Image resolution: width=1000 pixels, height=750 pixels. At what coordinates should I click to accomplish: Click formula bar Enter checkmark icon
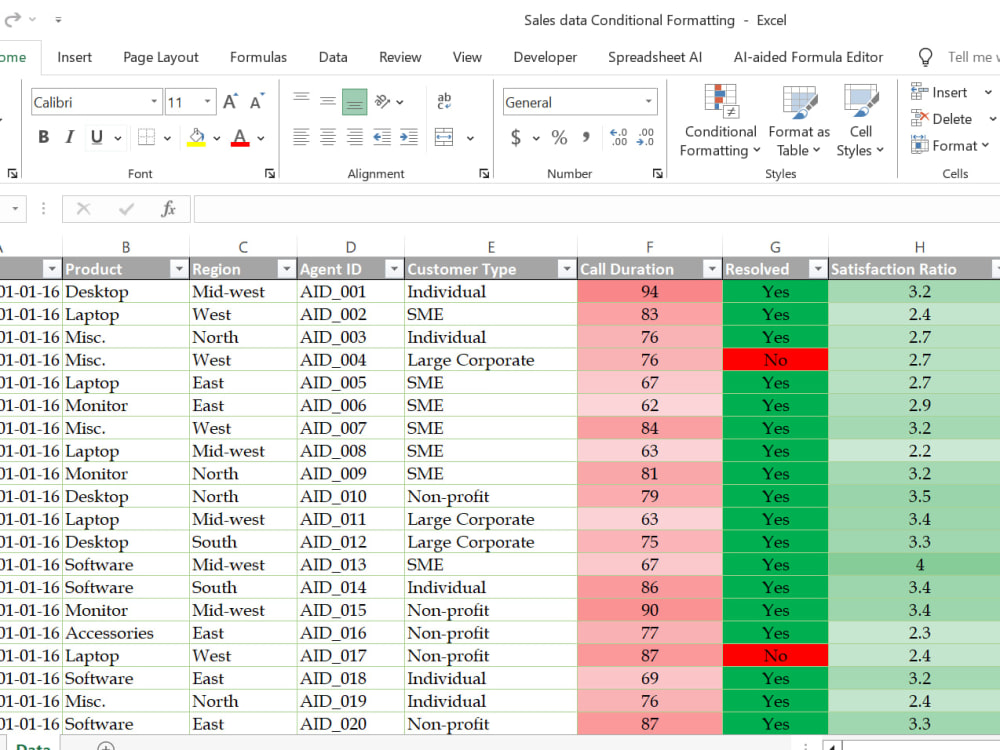click(x=126, y=209)
